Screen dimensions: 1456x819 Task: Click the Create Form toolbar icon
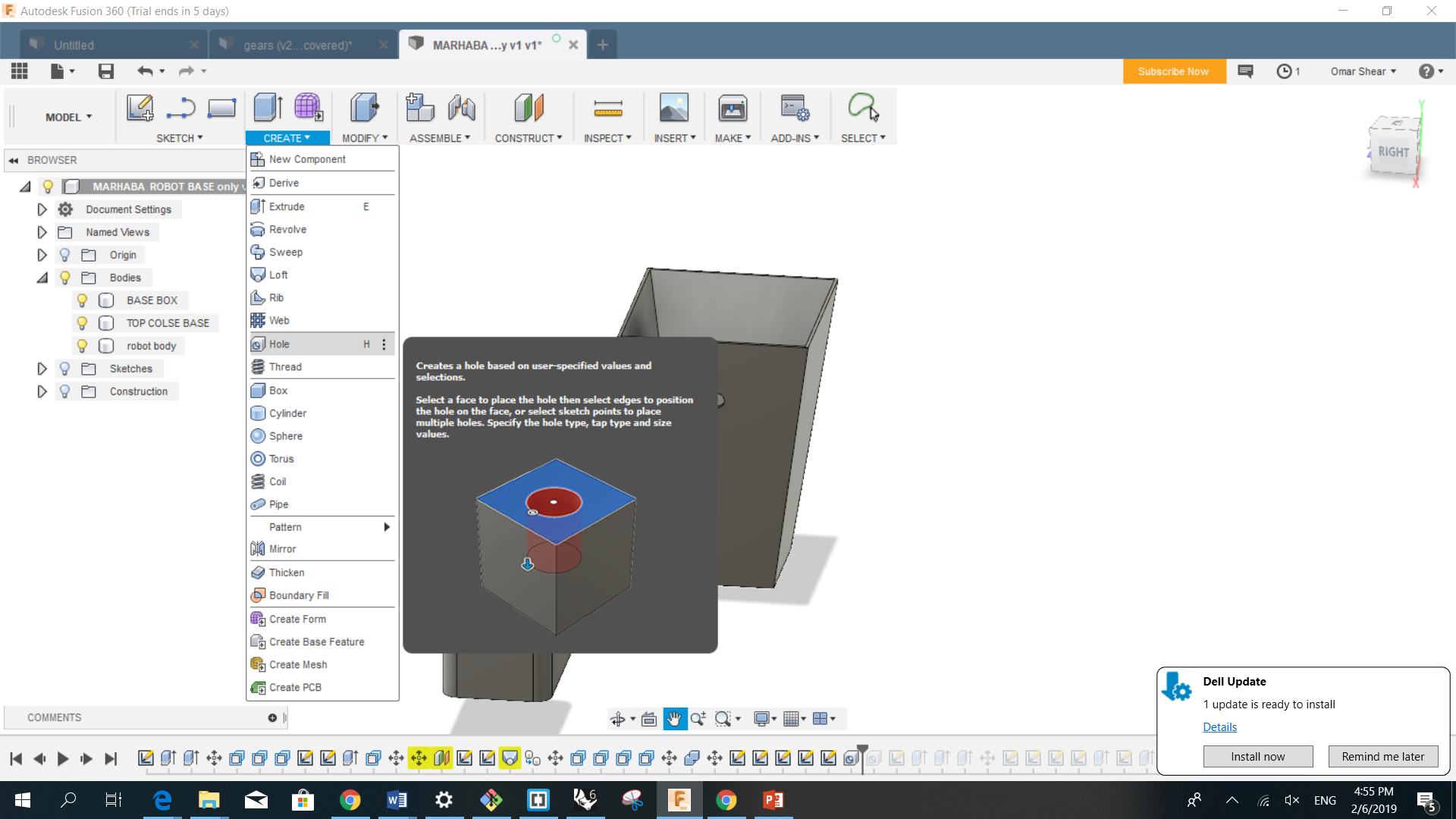coord(309,108)
